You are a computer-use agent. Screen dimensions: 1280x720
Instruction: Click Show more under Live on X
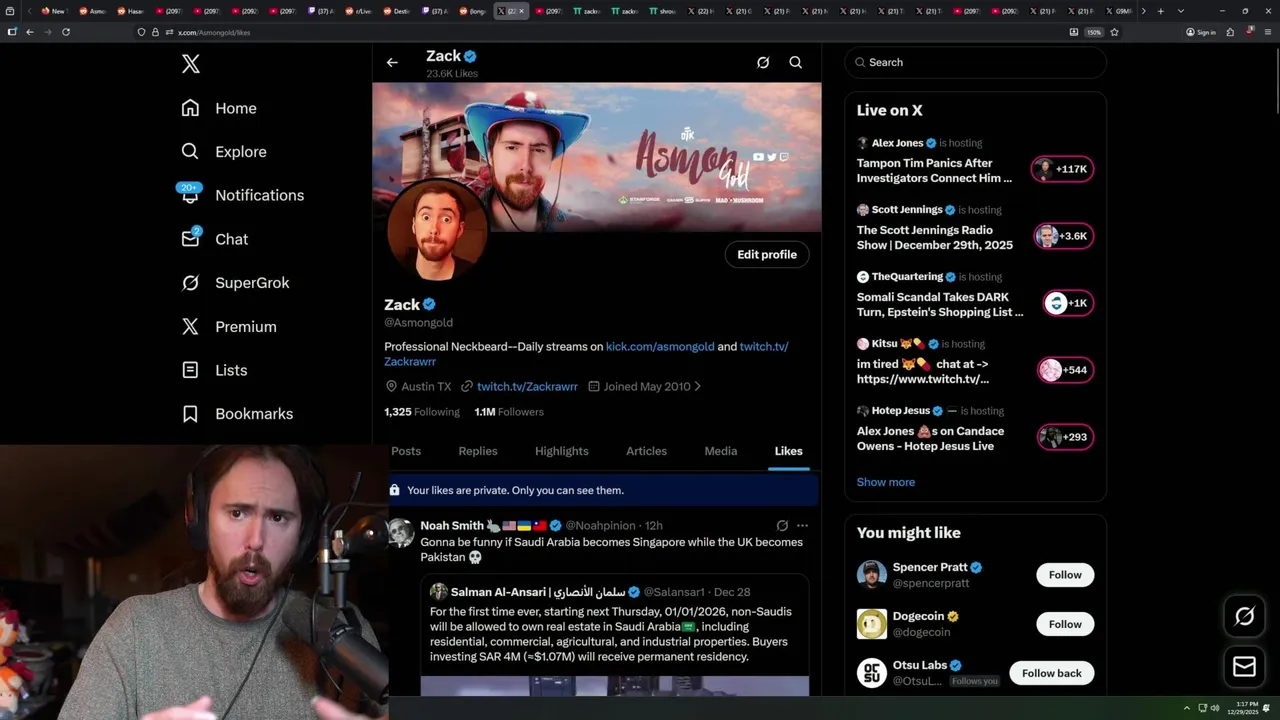click(x=886, y=482)
